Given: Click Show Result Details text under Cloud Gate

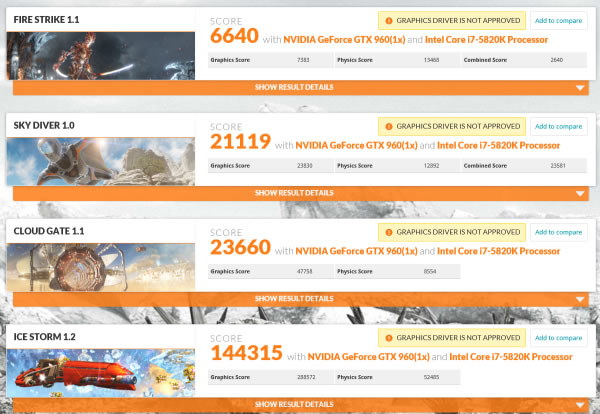Looking at the screenshot, I should [x=294, y=298].
